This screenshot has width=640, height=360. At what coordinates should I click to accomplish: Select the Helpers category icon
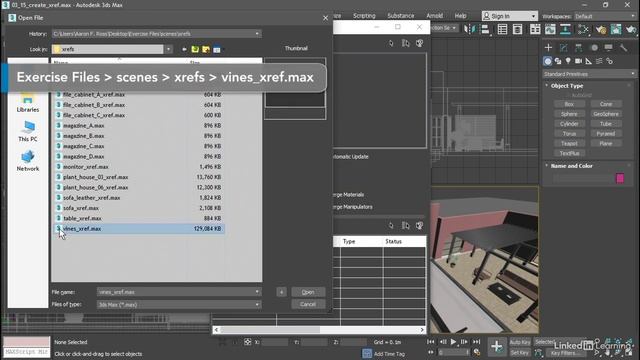[x=589, y=61]
